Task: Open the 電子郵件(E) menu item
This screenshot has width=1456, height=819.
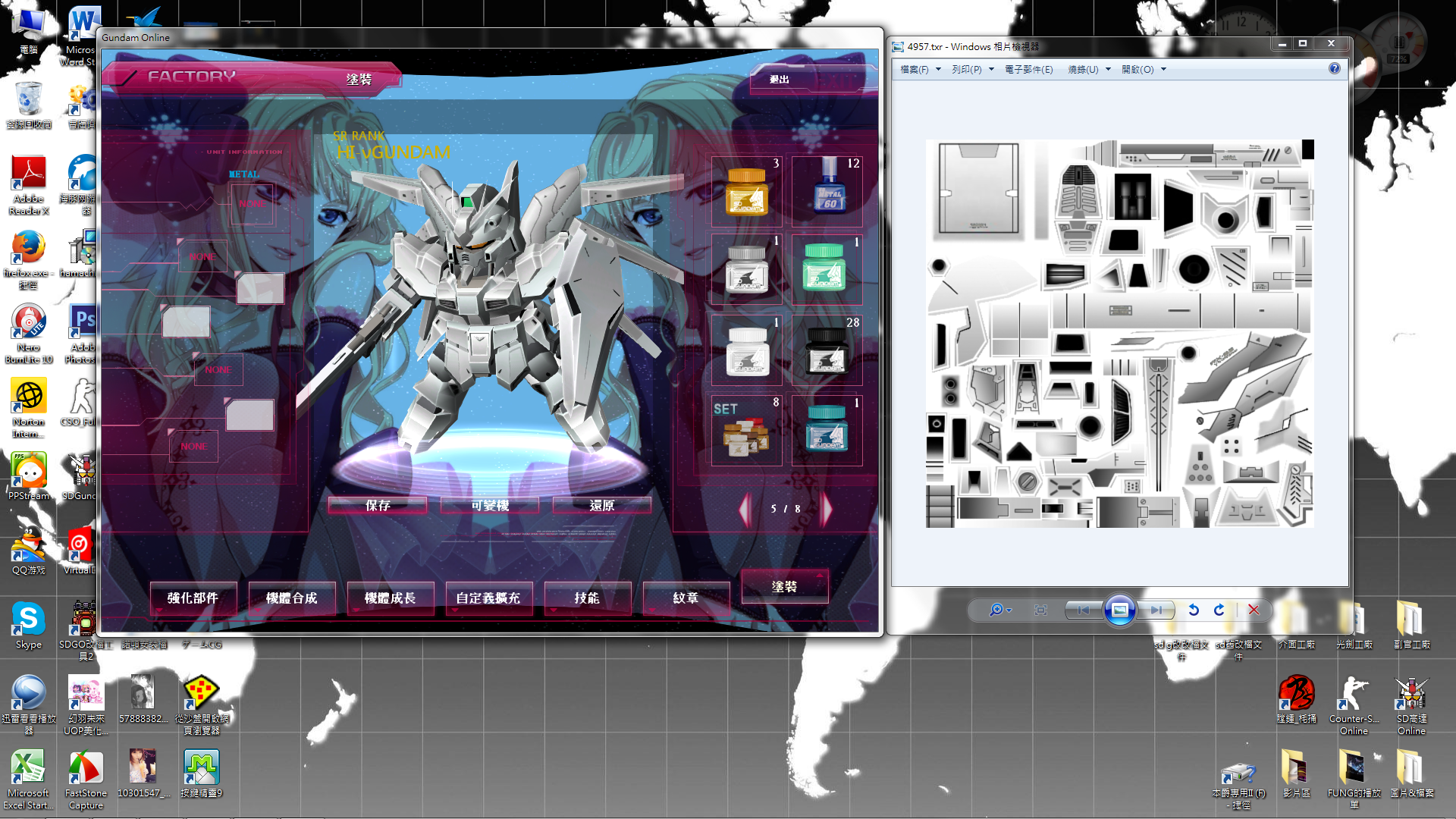Action: point(1028,70)
